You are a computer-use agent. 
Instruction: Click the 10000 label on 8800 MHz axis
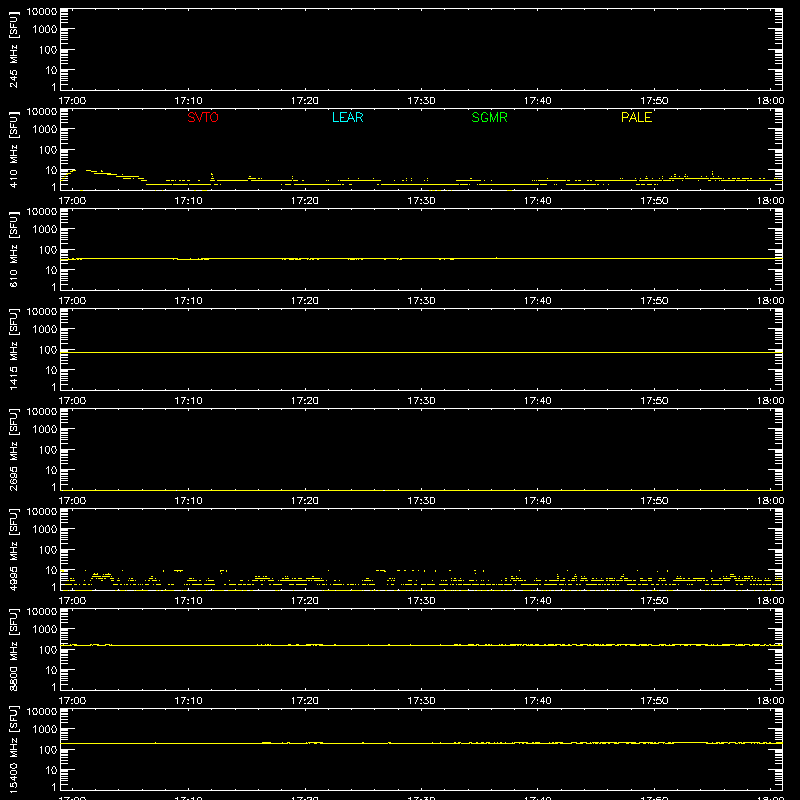coord(42,612)
